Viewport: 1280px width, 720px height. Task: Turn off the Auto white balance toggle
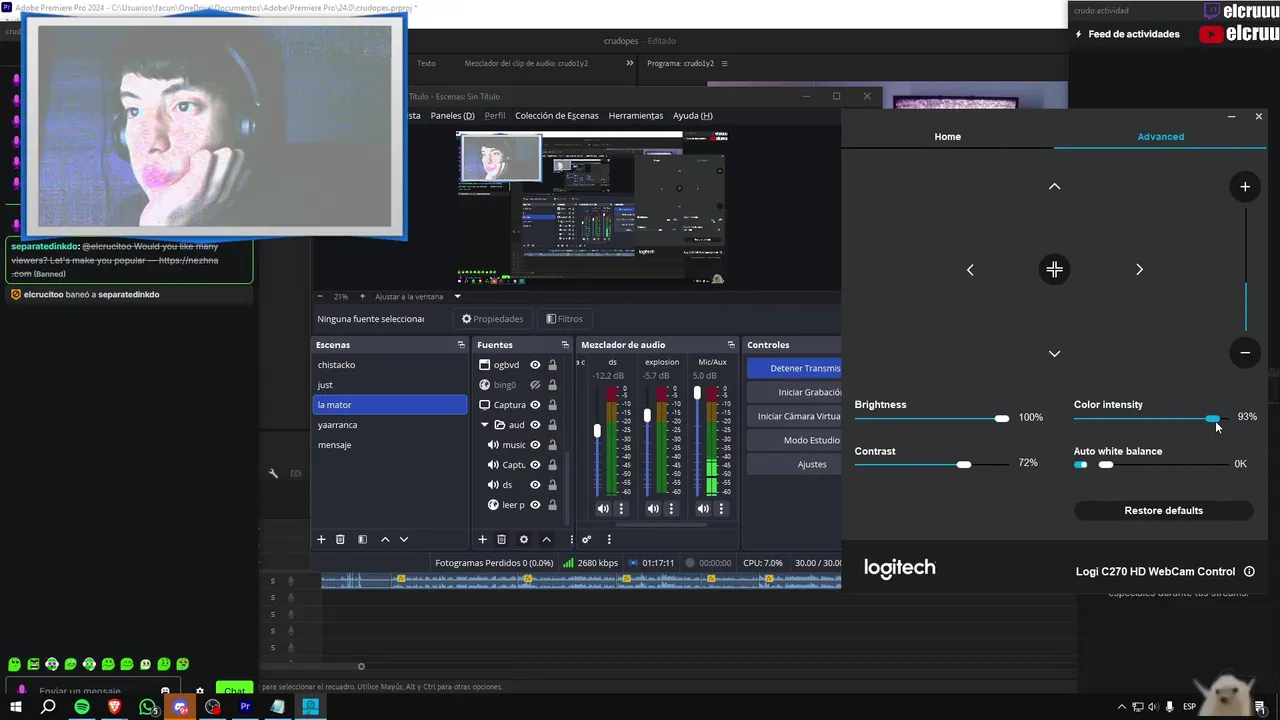coord(1081,464)
